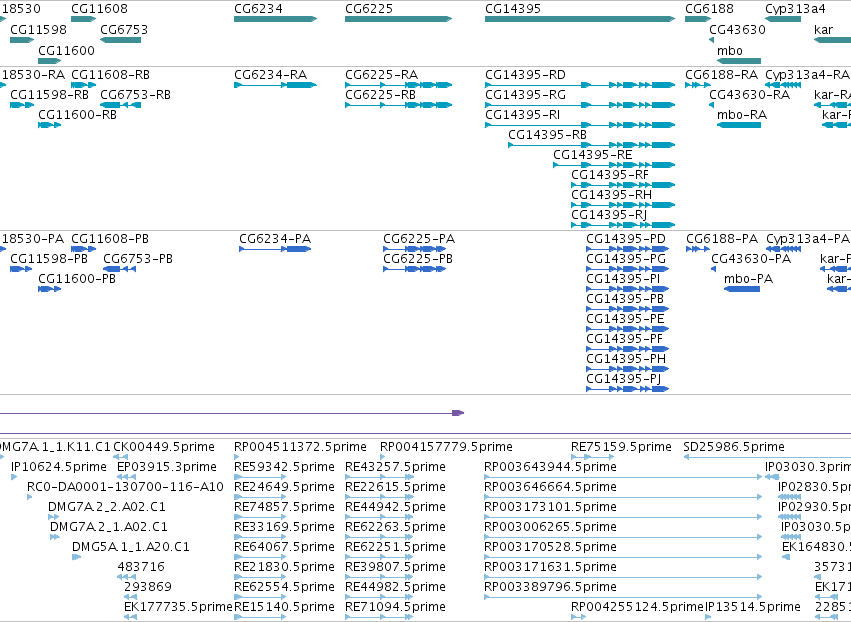The image size is (851, 622).
Task: Click the CG43630 gene label
Action: pyautogui.click(x=738, y=29)
